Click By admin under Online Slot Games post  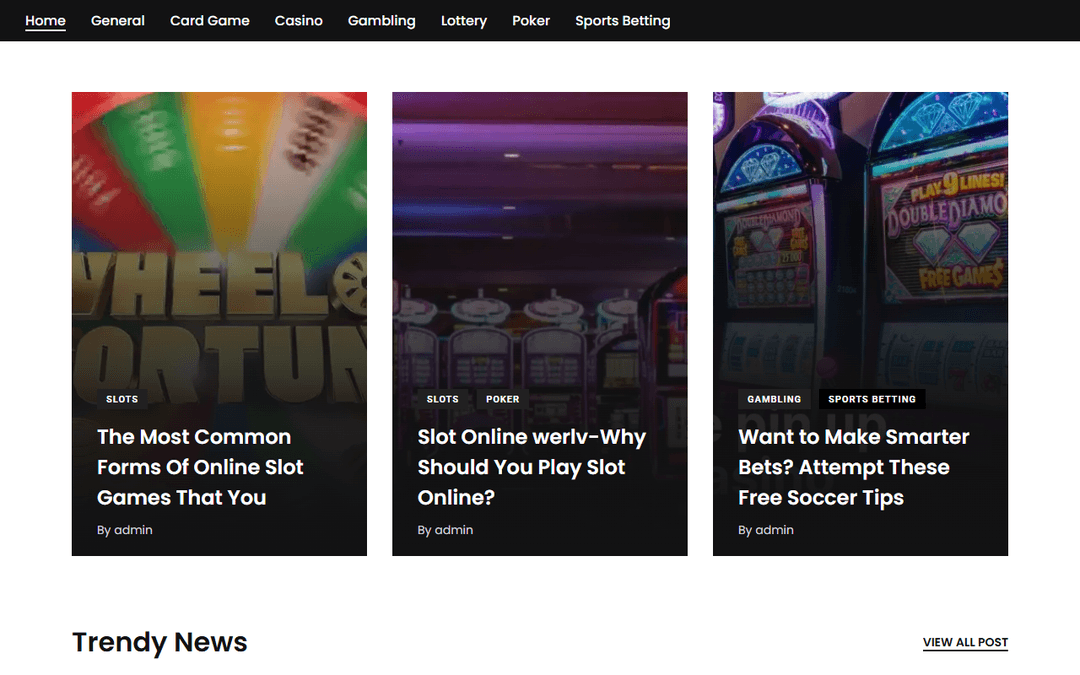pos(125,530)
